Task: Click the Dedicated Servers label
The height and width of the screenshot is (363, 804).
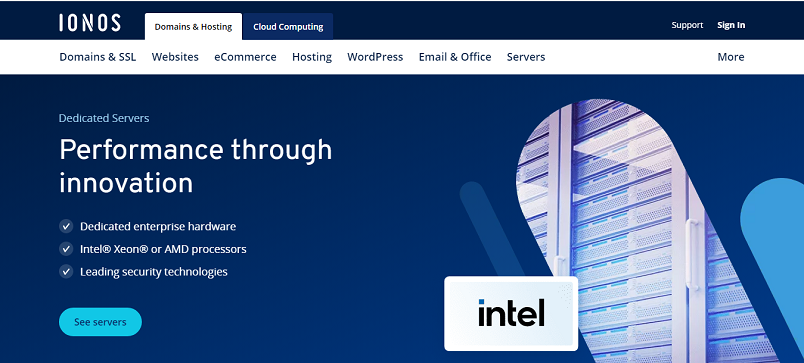Action: 104,118
